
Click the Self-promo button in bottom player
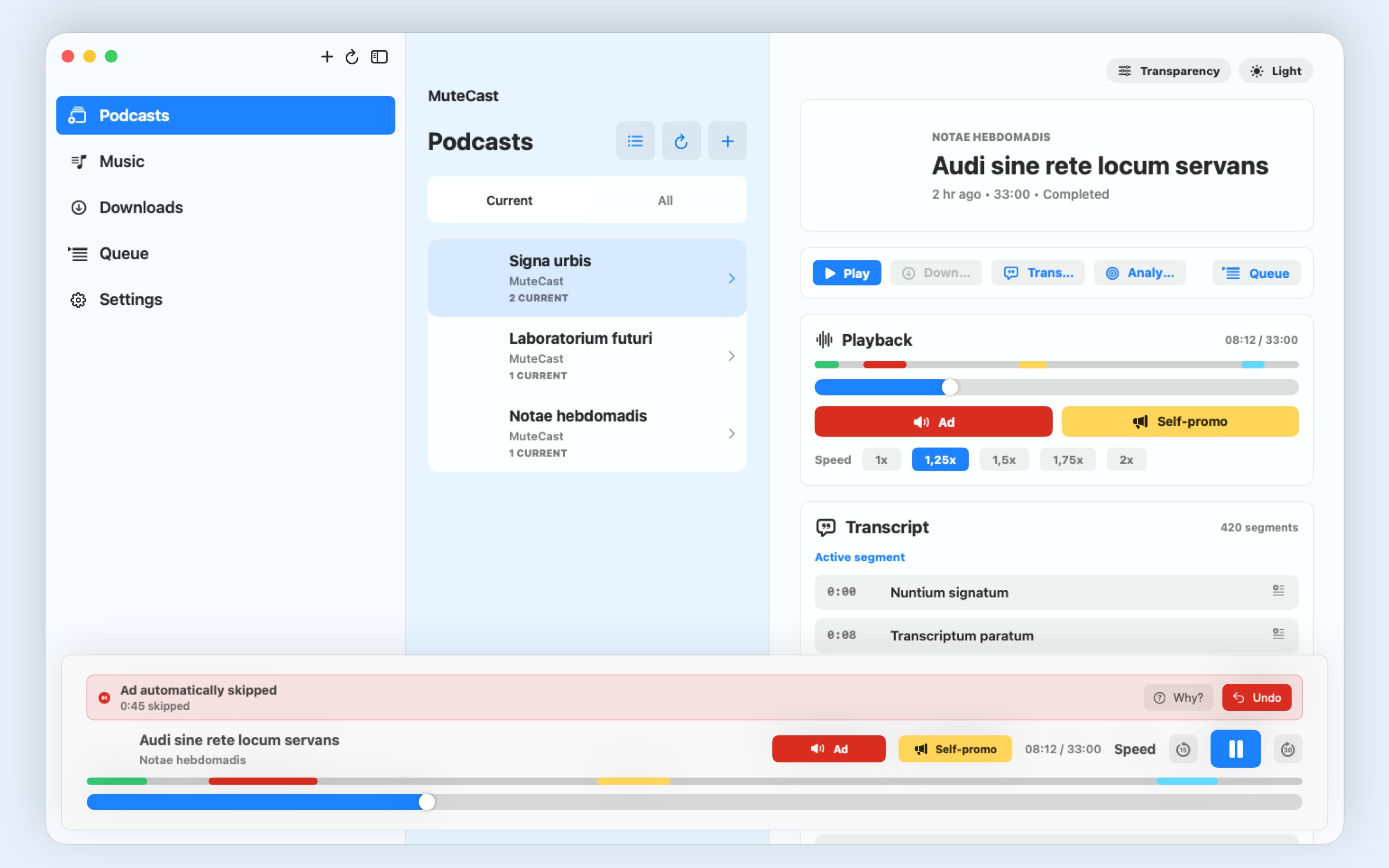954,748
